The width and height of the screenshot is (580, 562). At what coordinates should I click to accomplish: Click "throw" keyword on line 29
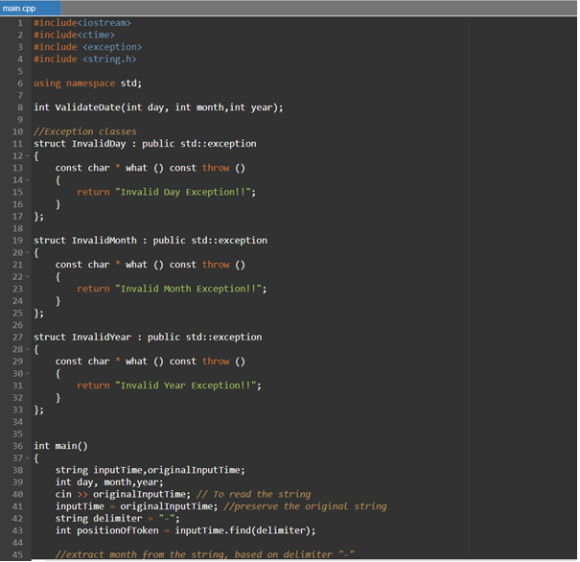pos(216,361)
